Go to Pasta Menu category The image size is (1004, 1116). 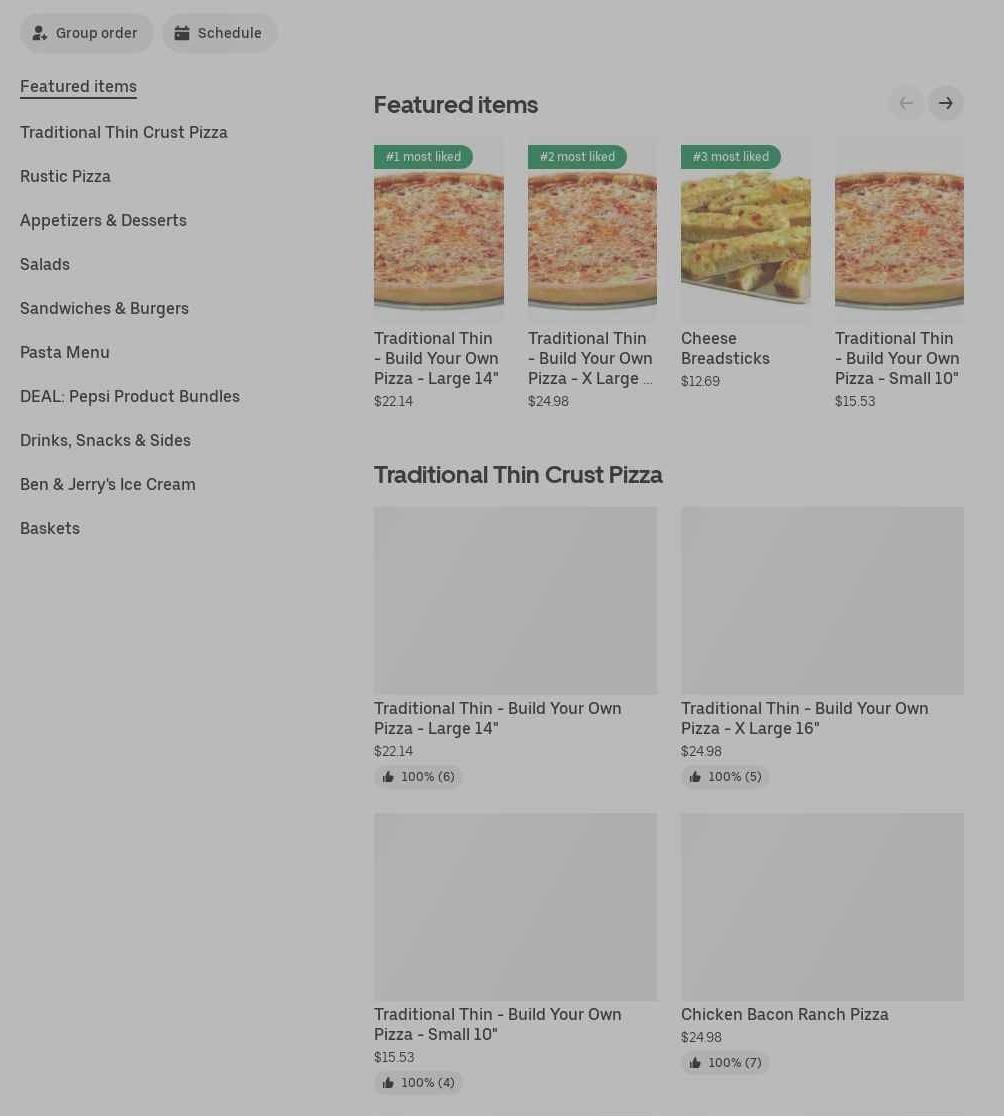(65, 352)
